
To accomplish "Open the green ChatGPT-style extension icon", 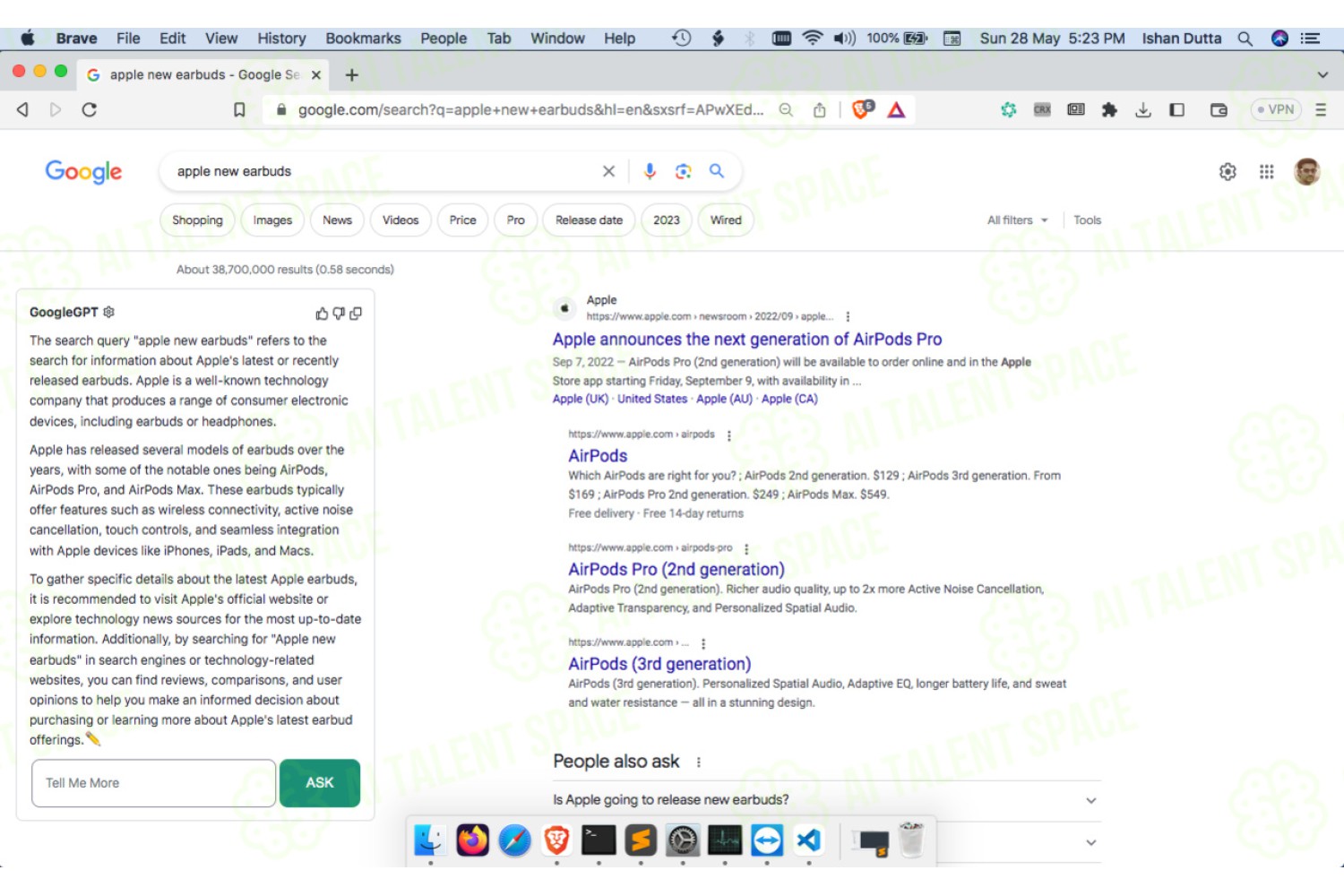I will (x=1009, y=109).
